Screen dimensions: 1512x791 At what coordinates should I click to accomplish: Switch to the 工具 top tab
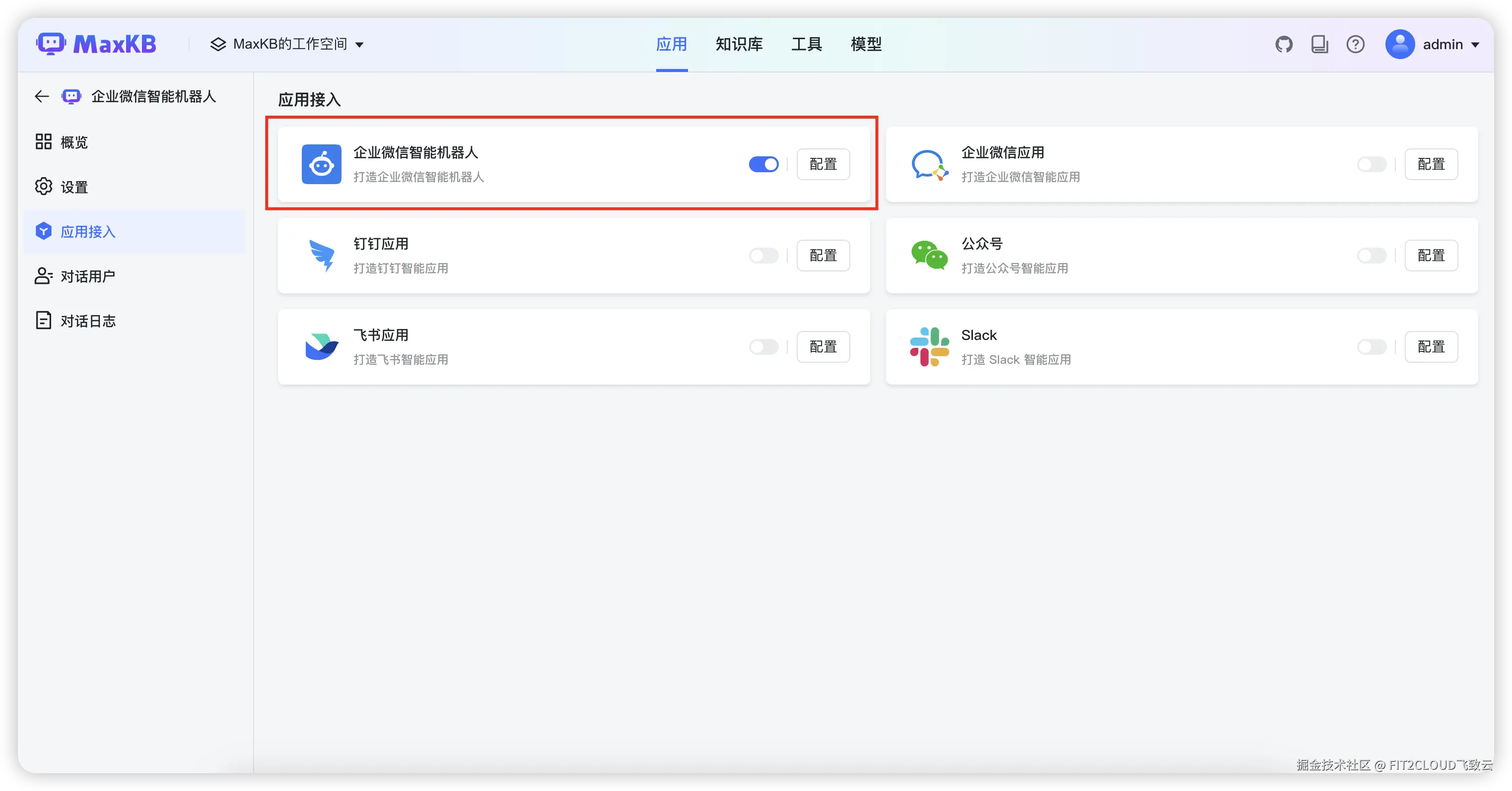pyautogui.click(x=807, y=44)
